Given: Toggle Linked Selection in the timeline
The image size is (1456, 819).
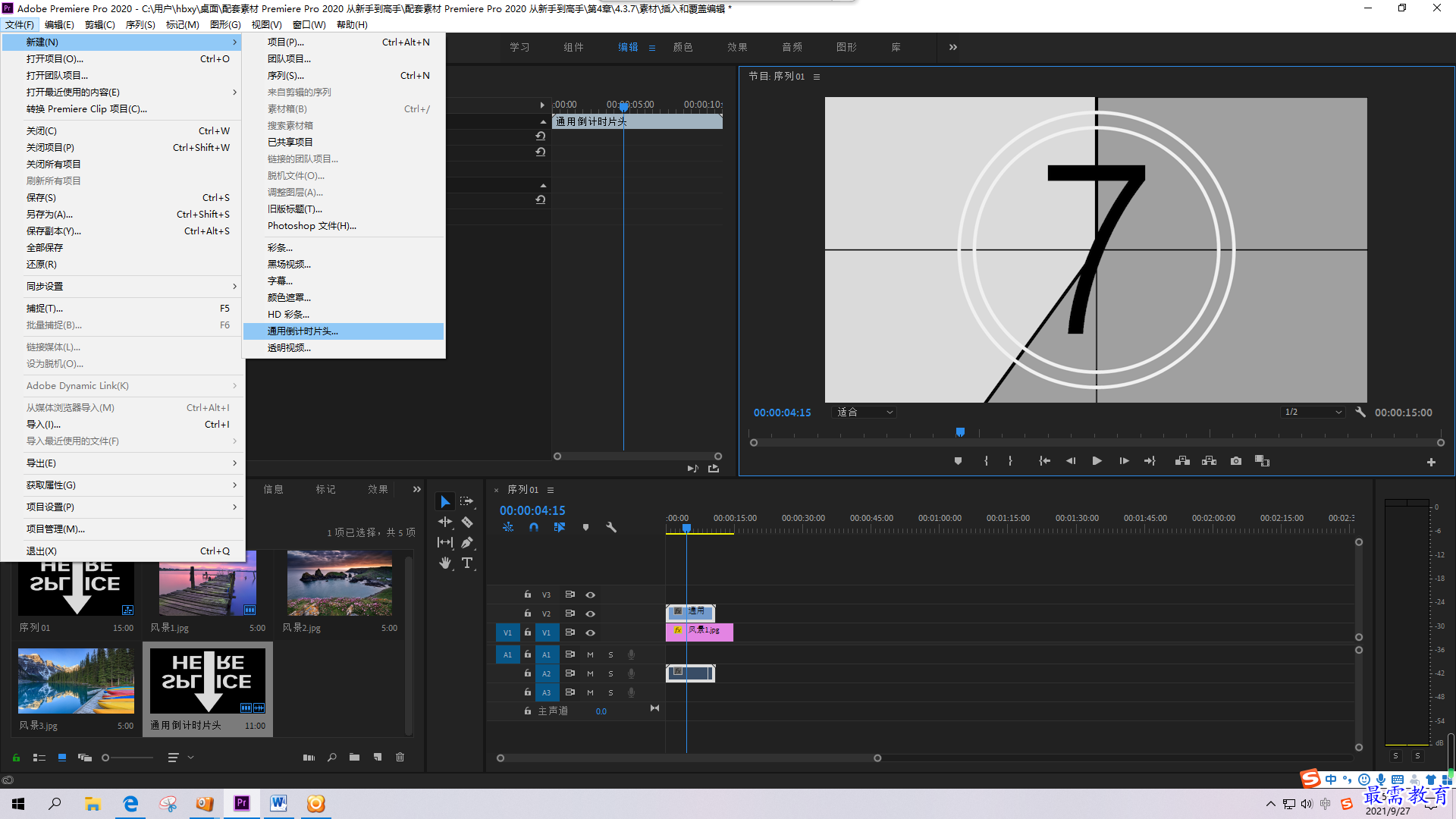Looking at the screenshot, I should [x=560, y=527].
